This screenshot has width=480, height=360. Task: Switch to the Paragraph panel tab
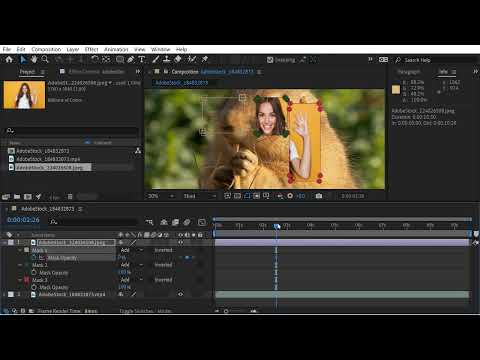[x=409, y=72]
